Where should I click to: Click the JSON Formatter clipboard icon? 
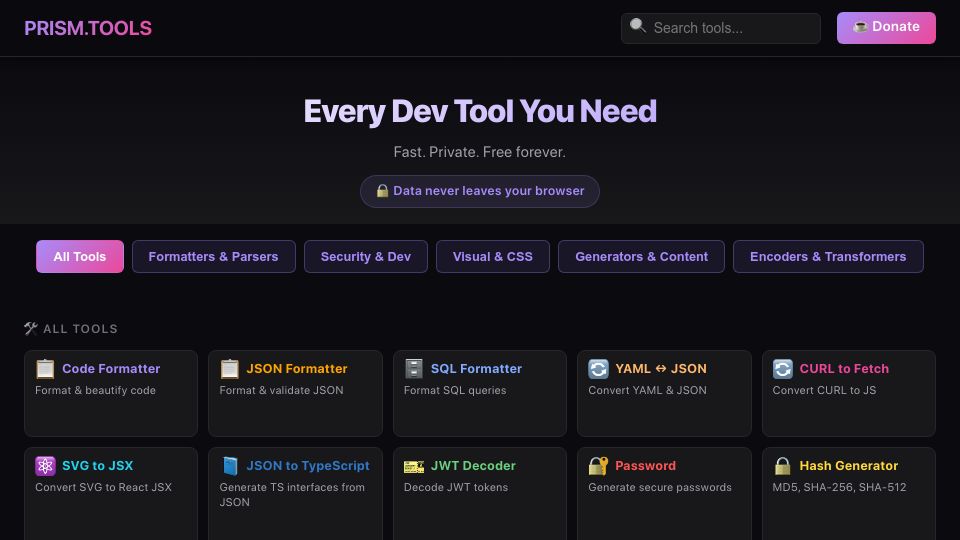point(230,369)
